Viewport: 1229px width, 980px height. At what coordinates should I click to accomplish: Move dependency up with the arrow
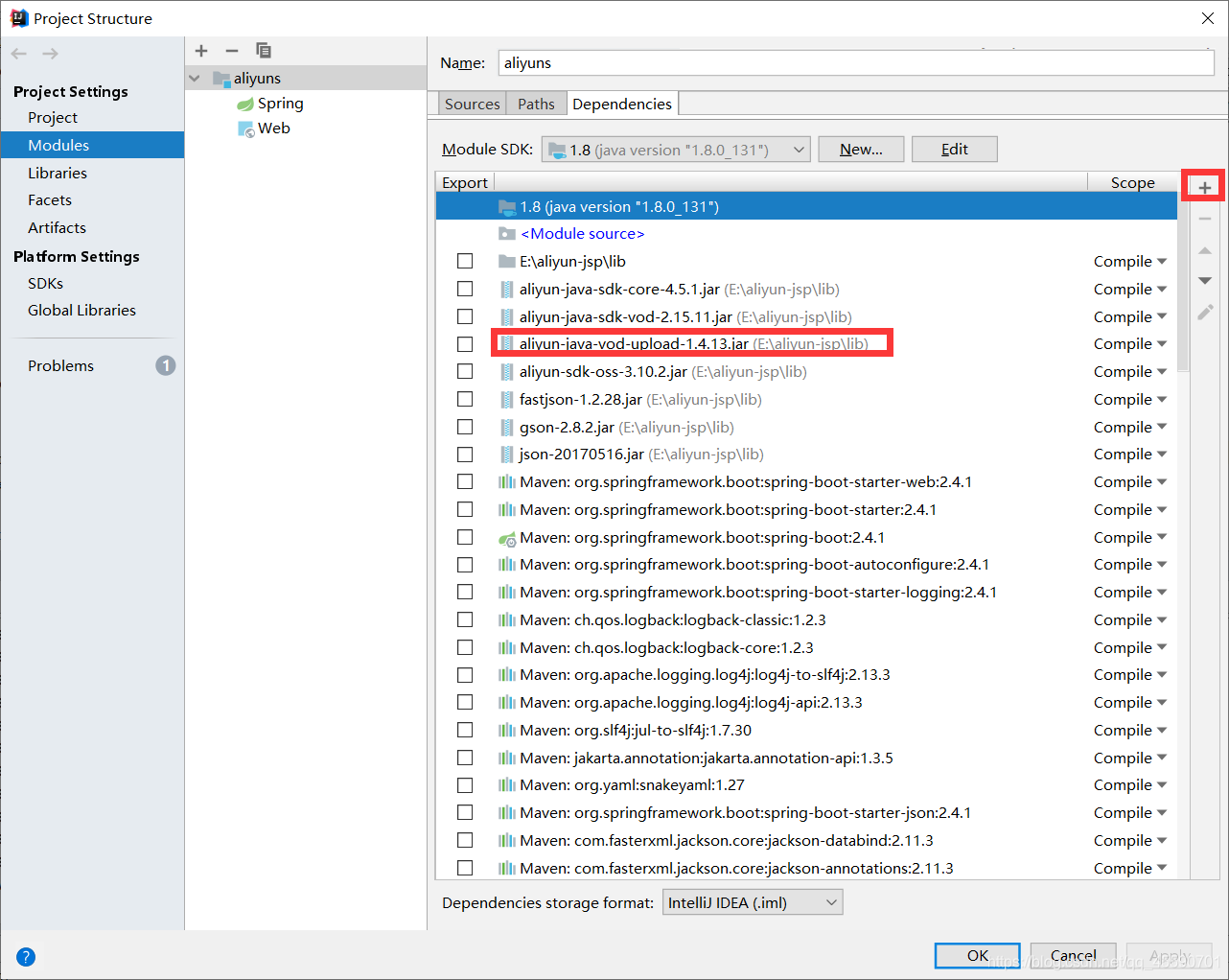pyautogui.click(x=1205, y=250)
